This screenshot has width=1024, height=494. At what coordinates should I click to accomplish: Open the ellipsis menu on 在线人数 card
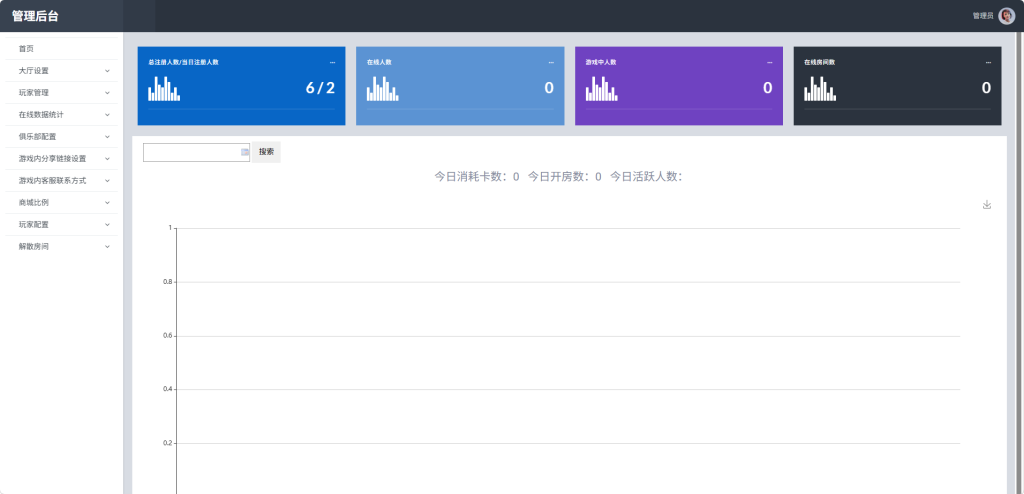click(551, 63)
